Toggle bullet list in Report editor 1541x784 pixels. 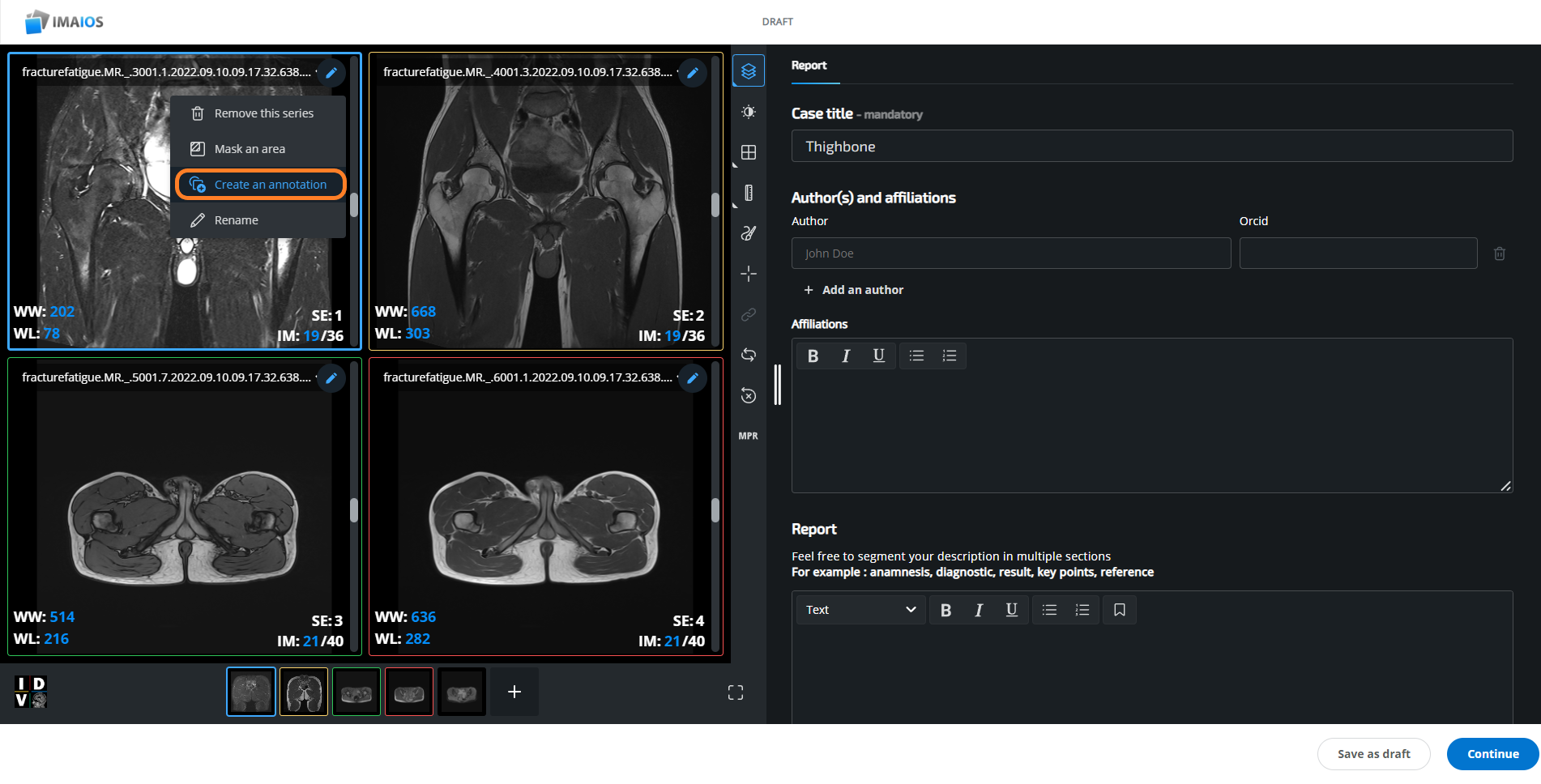pyautogui.click(x=1049, y=610)
